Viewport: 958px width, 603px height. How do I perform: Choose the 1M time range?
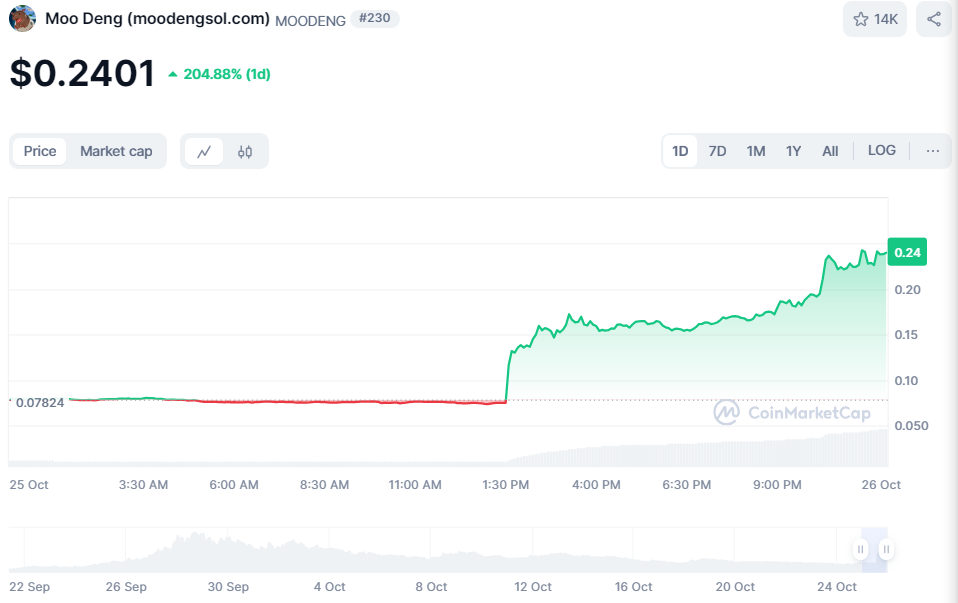coord(756,151)
